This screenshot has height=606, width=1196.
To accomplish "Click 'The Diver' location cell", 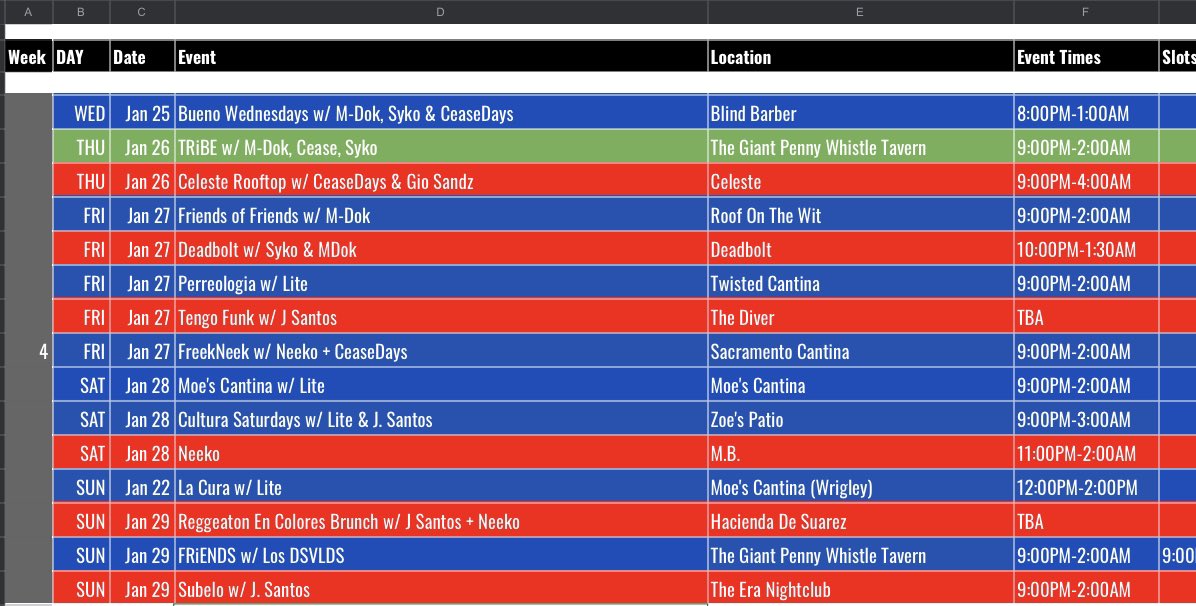I will (x=860, y=317).
